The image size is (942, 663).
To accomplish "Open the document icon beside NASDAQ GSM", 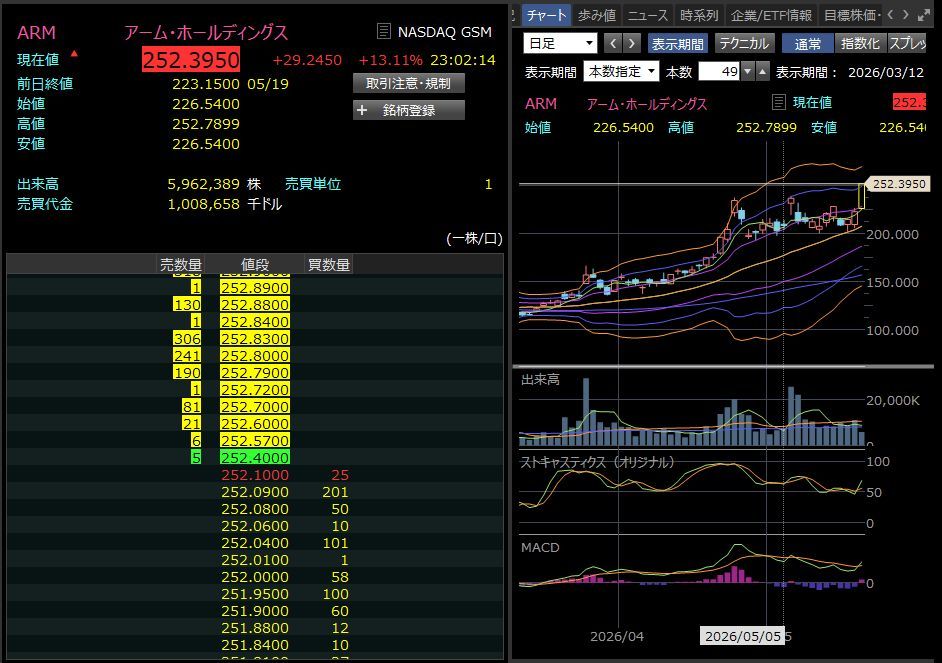I will click(x=383, y=31).
